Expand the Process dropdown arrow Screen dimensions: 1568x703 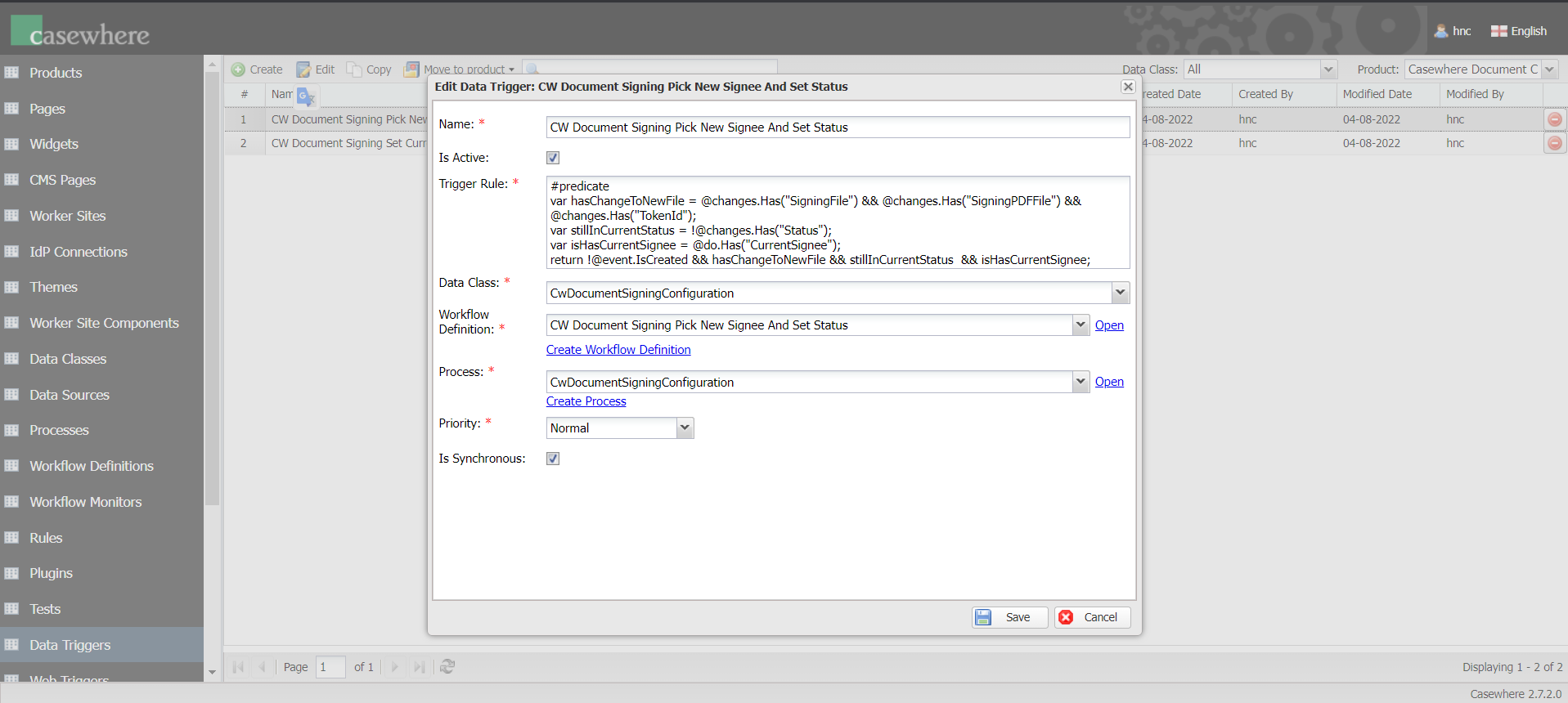click(x=1081, y=382)
